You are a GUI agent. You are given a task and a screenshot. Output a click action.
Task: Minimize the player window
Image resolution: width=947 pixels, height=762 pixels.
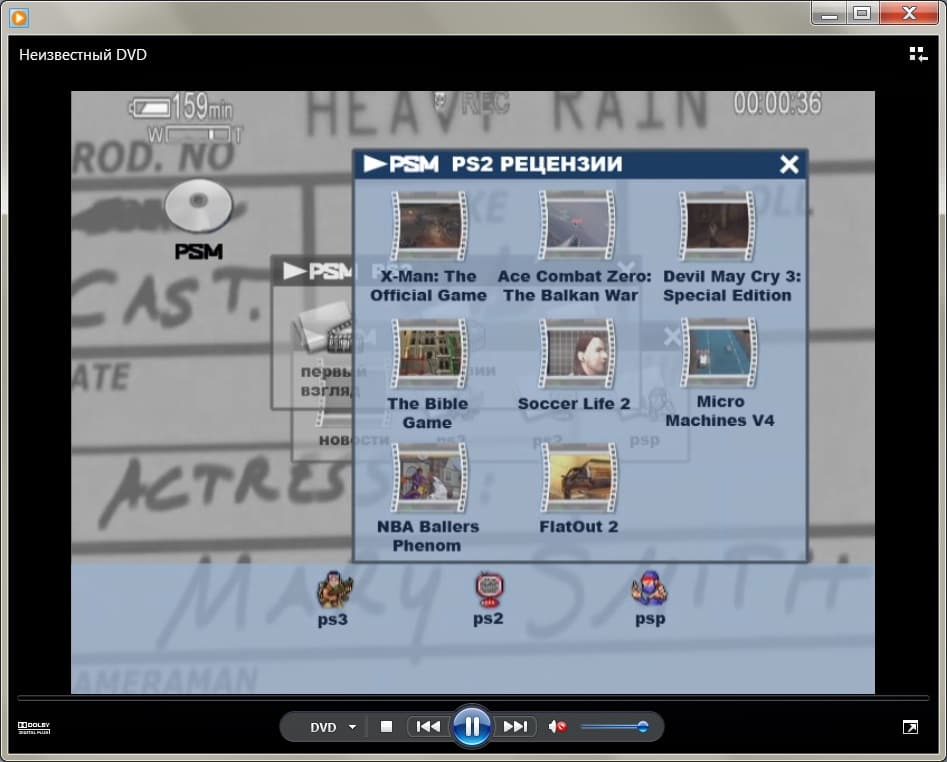coord(829,13)
